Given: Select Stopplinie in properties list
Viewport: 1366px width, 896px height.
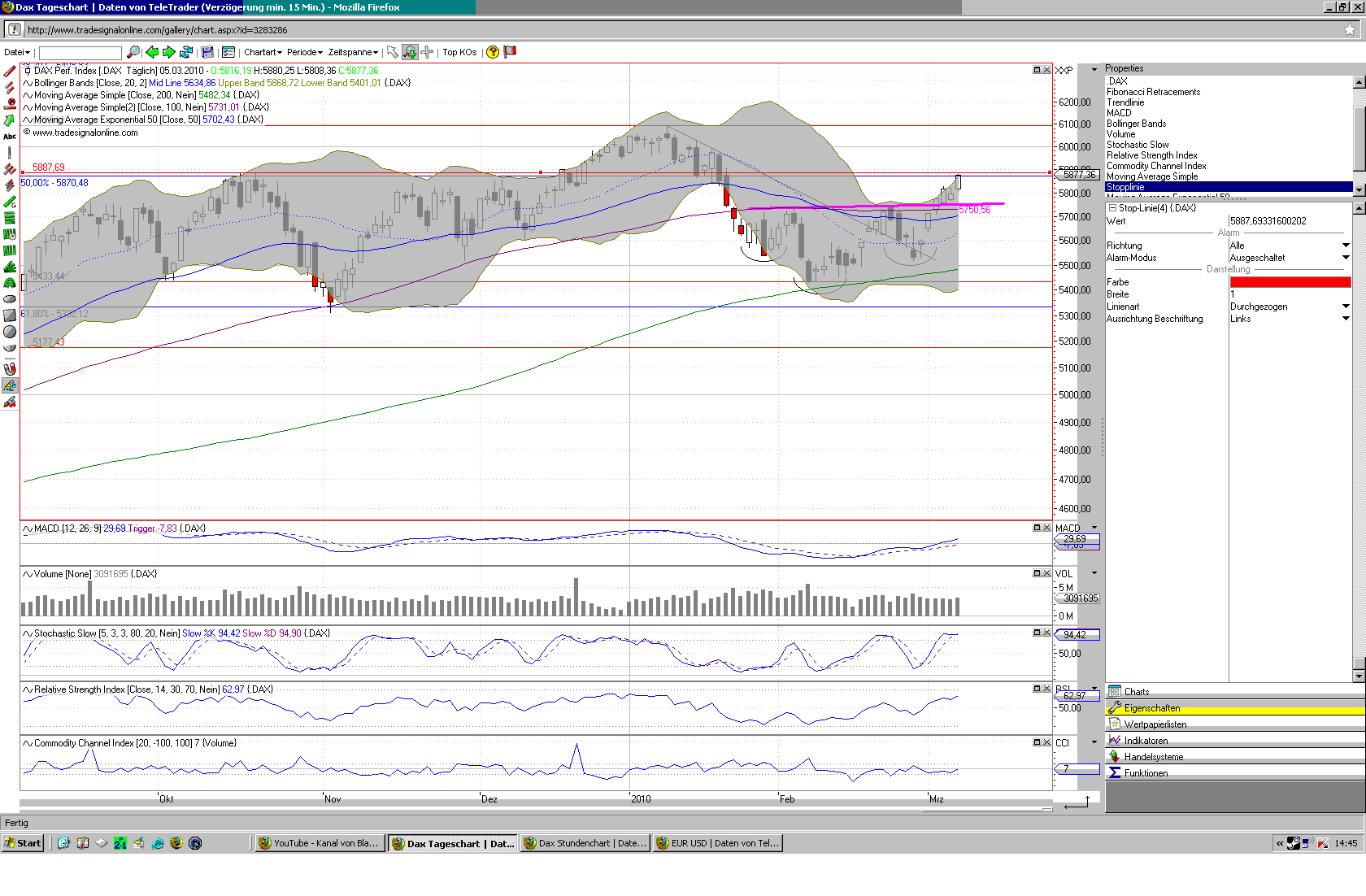Looking at the screenshot, I should tap(1229, 187).
